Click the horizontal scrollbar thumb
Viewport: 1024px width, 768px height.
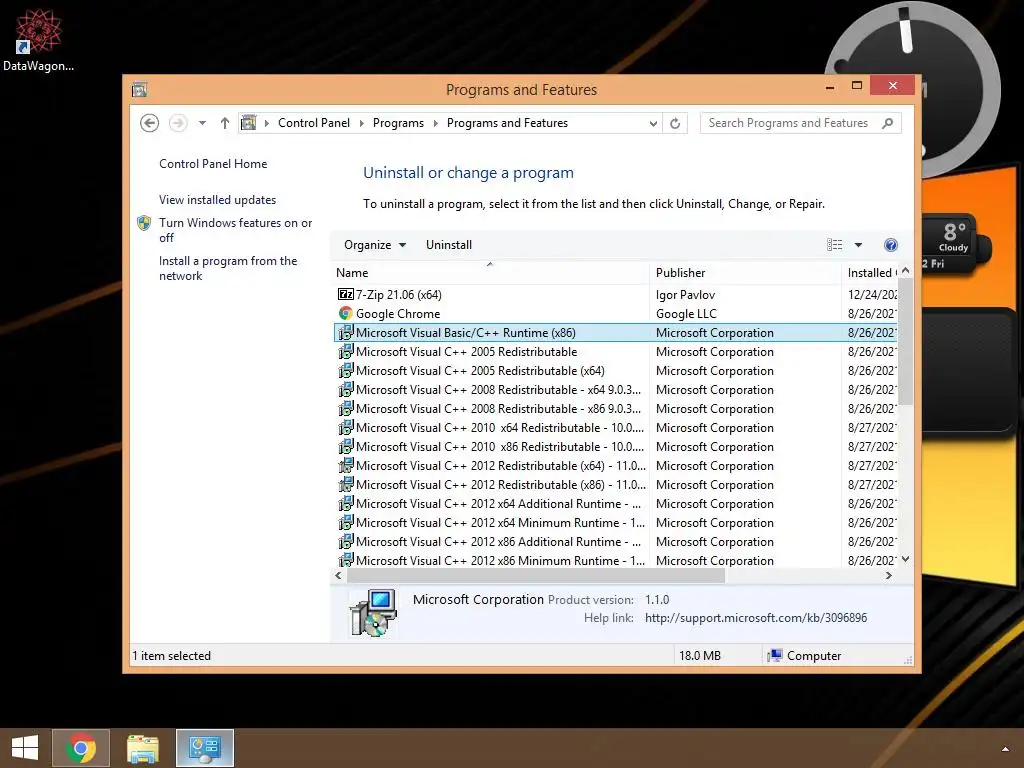coord(536,575)
